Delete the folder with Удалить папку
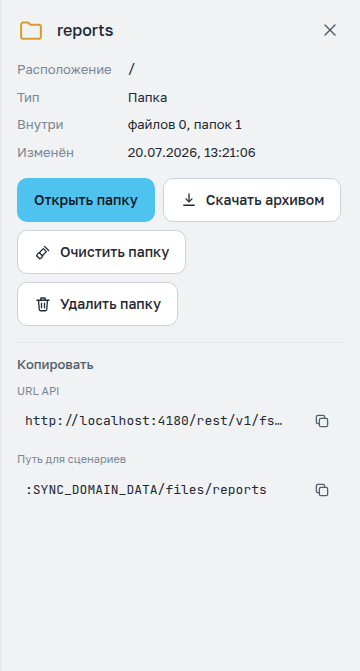 coord(97,304)
